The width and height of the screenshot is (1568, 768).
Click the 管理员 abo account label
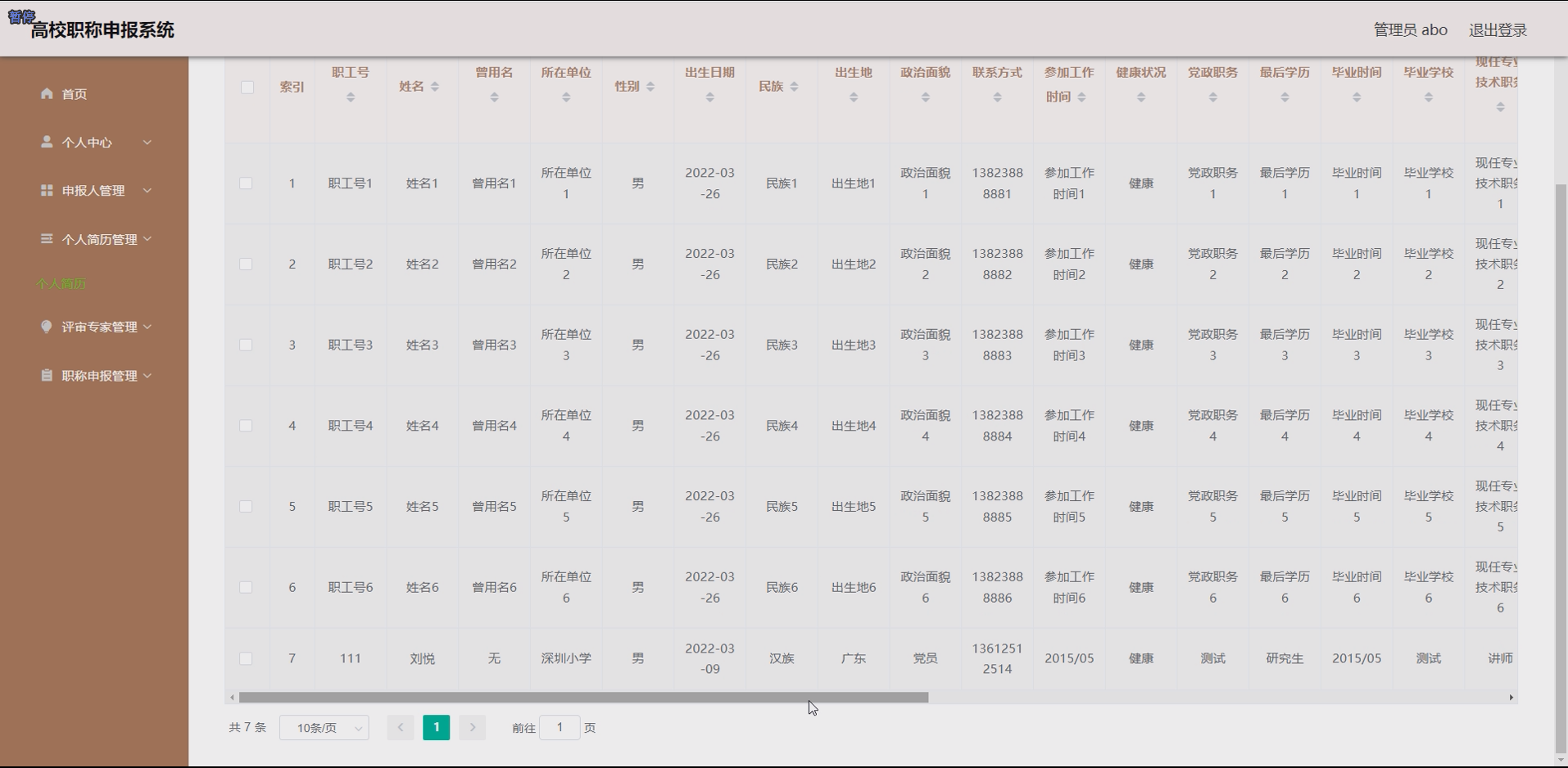click(x=1411, y=30)
